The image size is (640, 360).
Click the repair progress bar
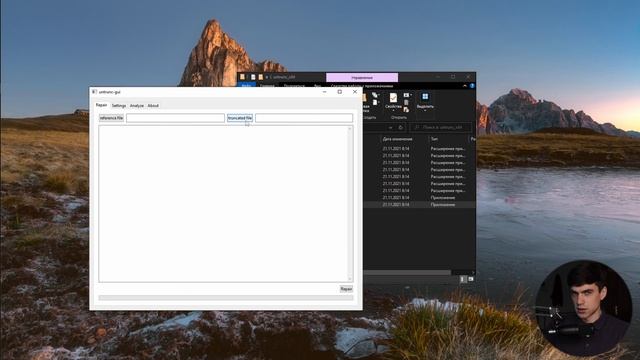coord(226,298)
